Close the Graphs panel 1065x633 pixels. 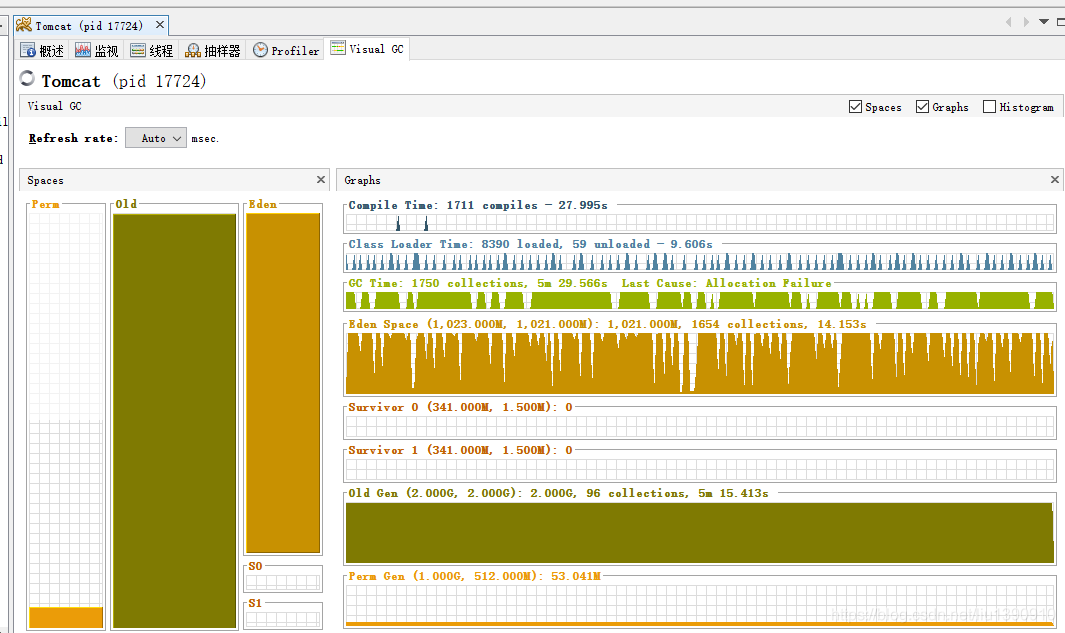(1054, 179)
